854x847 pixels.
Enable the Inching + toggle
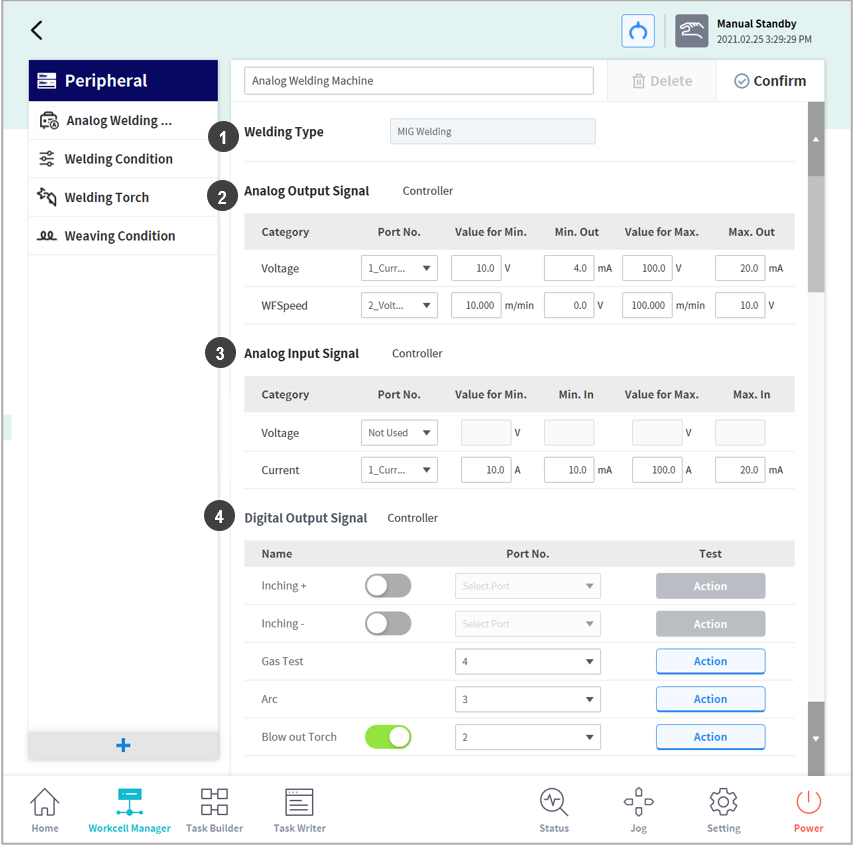point(388,586)
